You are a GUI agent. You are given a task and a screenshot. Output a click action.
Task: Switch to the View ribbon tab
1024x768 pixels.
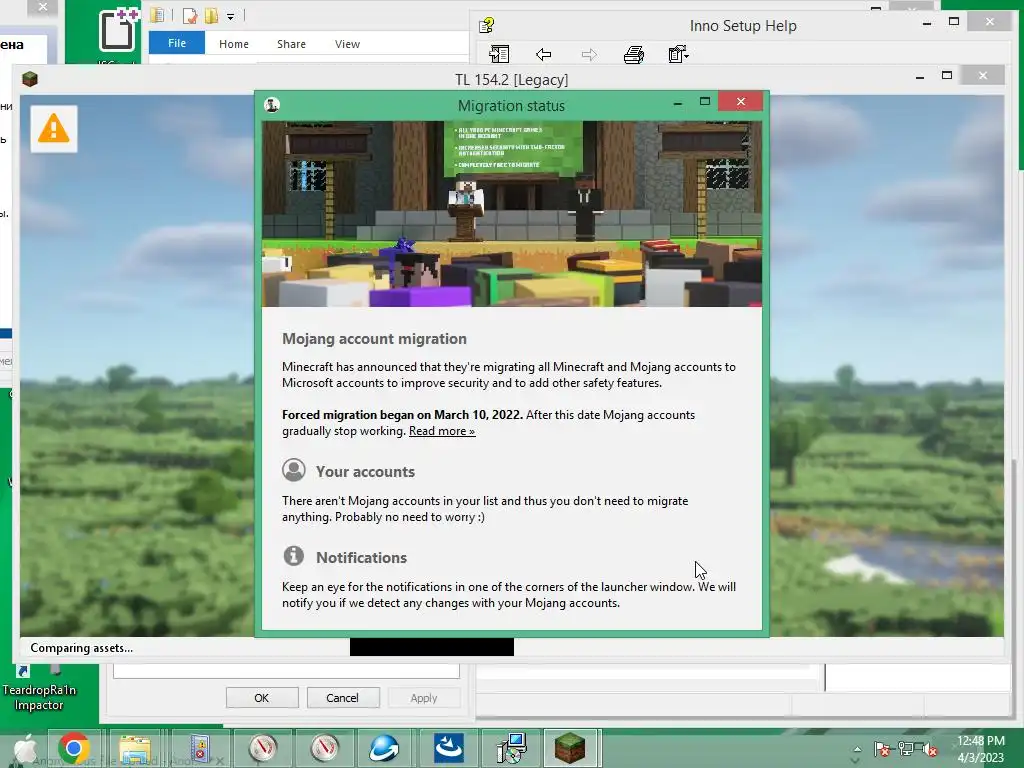347,44
